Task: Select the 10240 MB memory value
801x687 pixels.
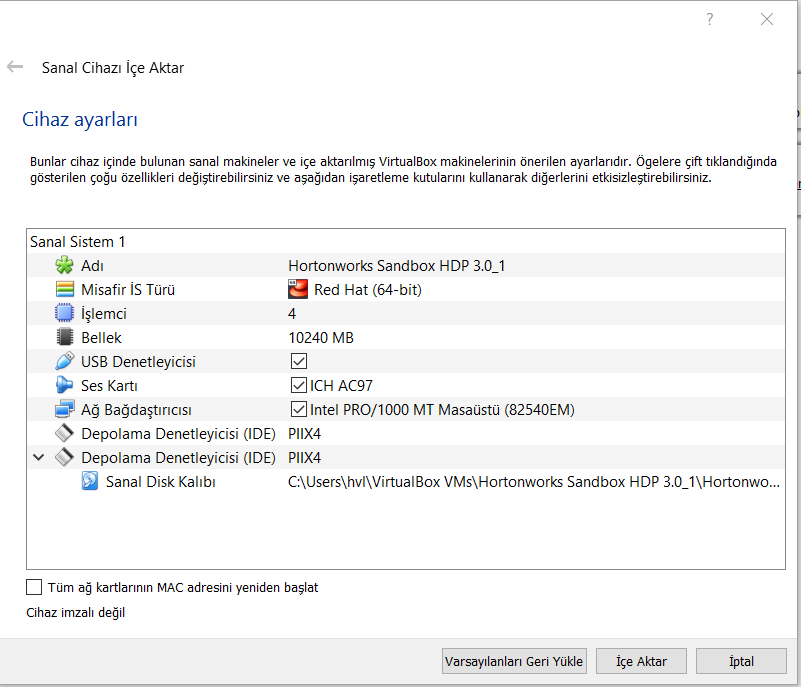Action: click(321, 338)
